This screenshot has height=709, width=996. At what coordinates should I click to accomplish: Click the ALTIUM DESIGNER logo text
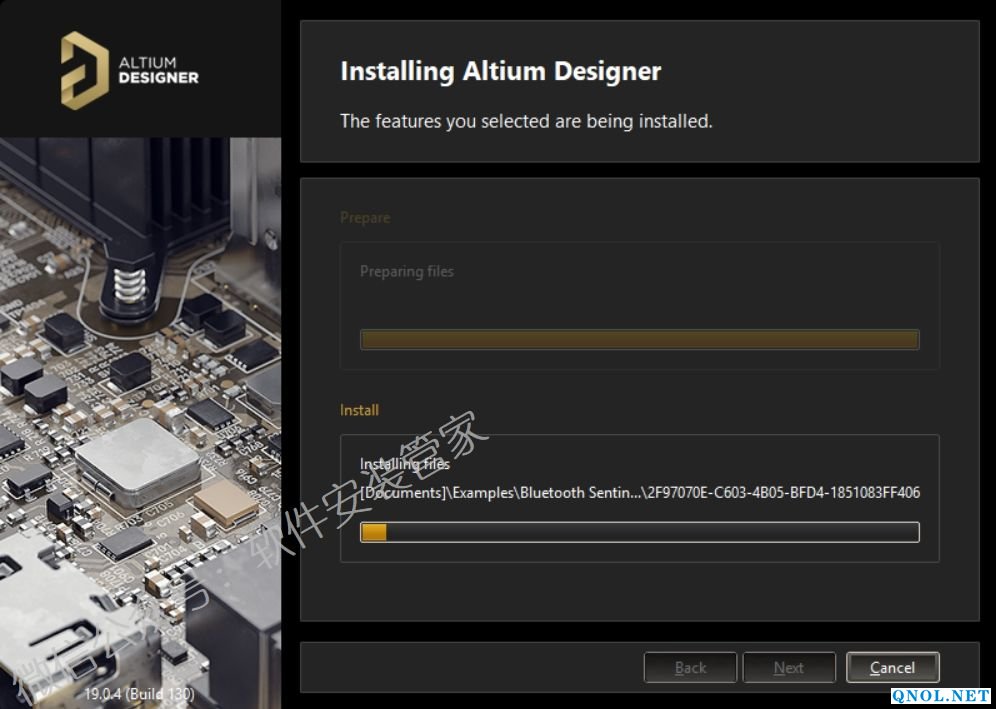[x=158, y=70]
